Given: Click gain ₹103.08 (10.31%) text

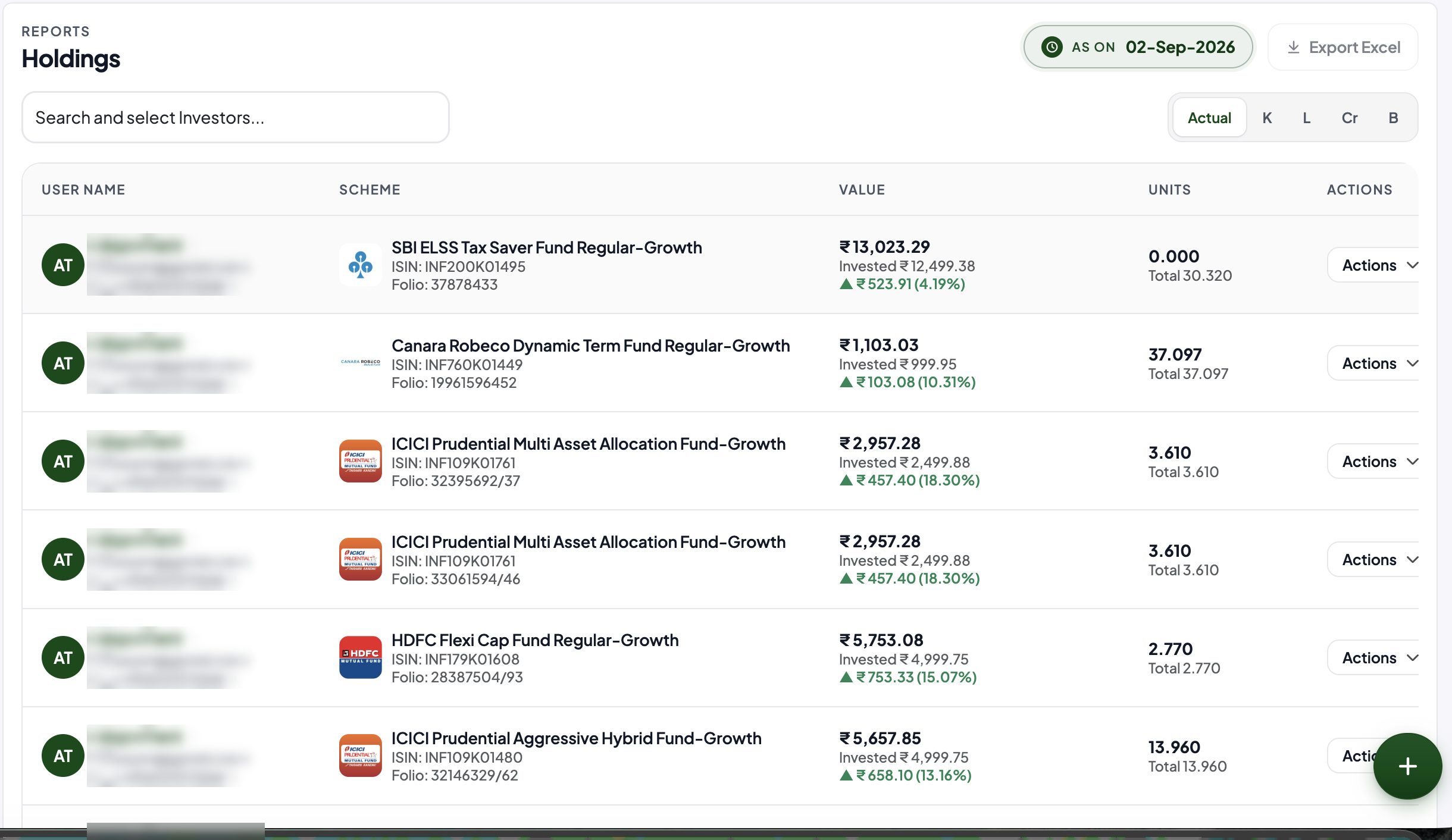Looking at the screenshot, I should click(908, 382).
